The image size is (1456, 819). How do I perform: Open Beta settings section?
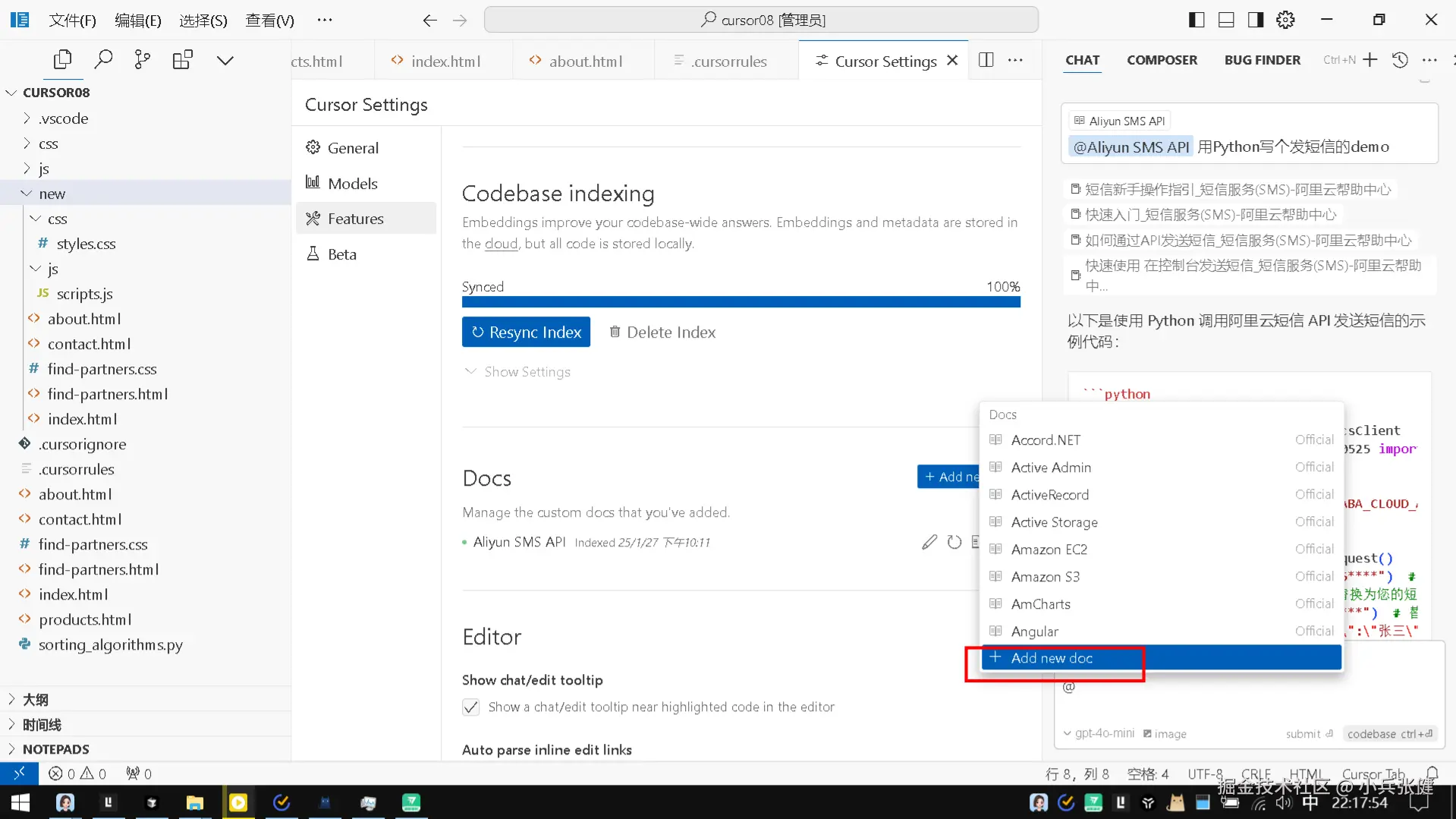click(x=366, y=254)
